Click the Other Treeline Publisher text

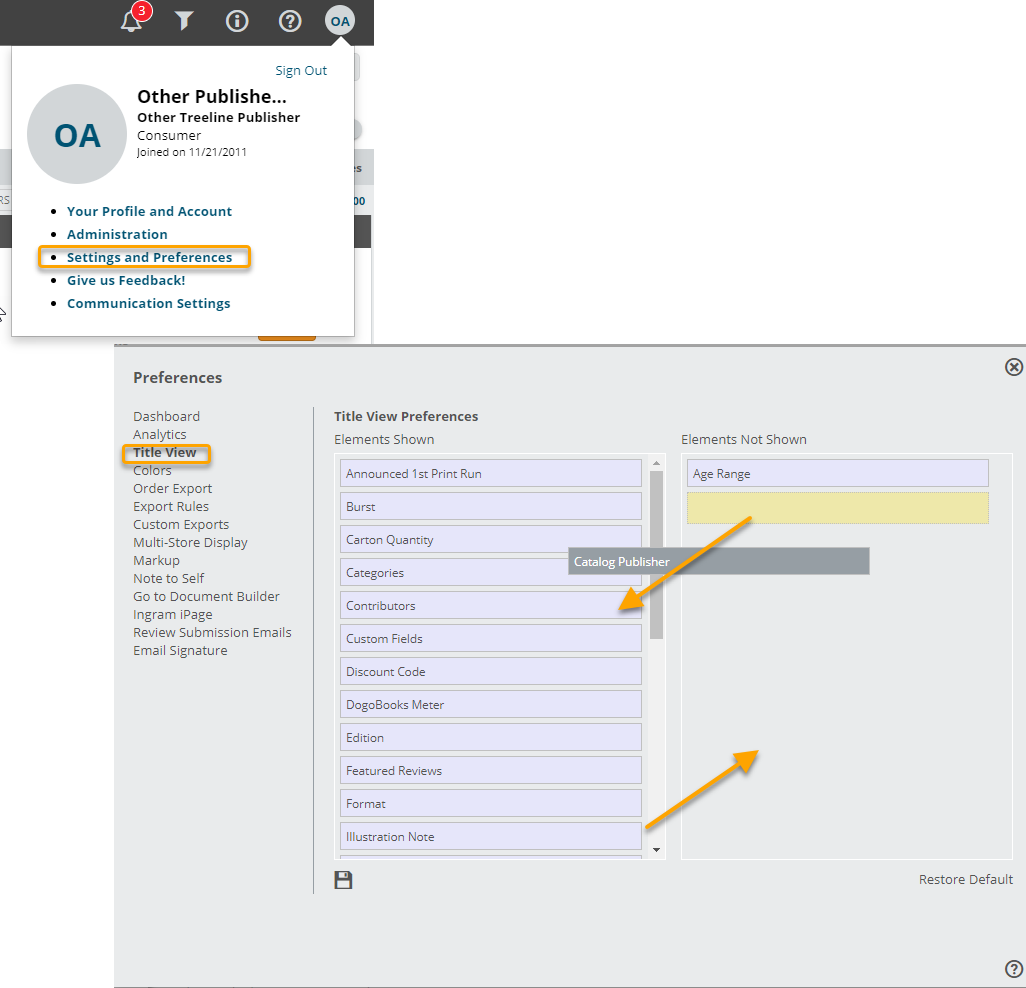pyautogui.click(x=219, y=117)
